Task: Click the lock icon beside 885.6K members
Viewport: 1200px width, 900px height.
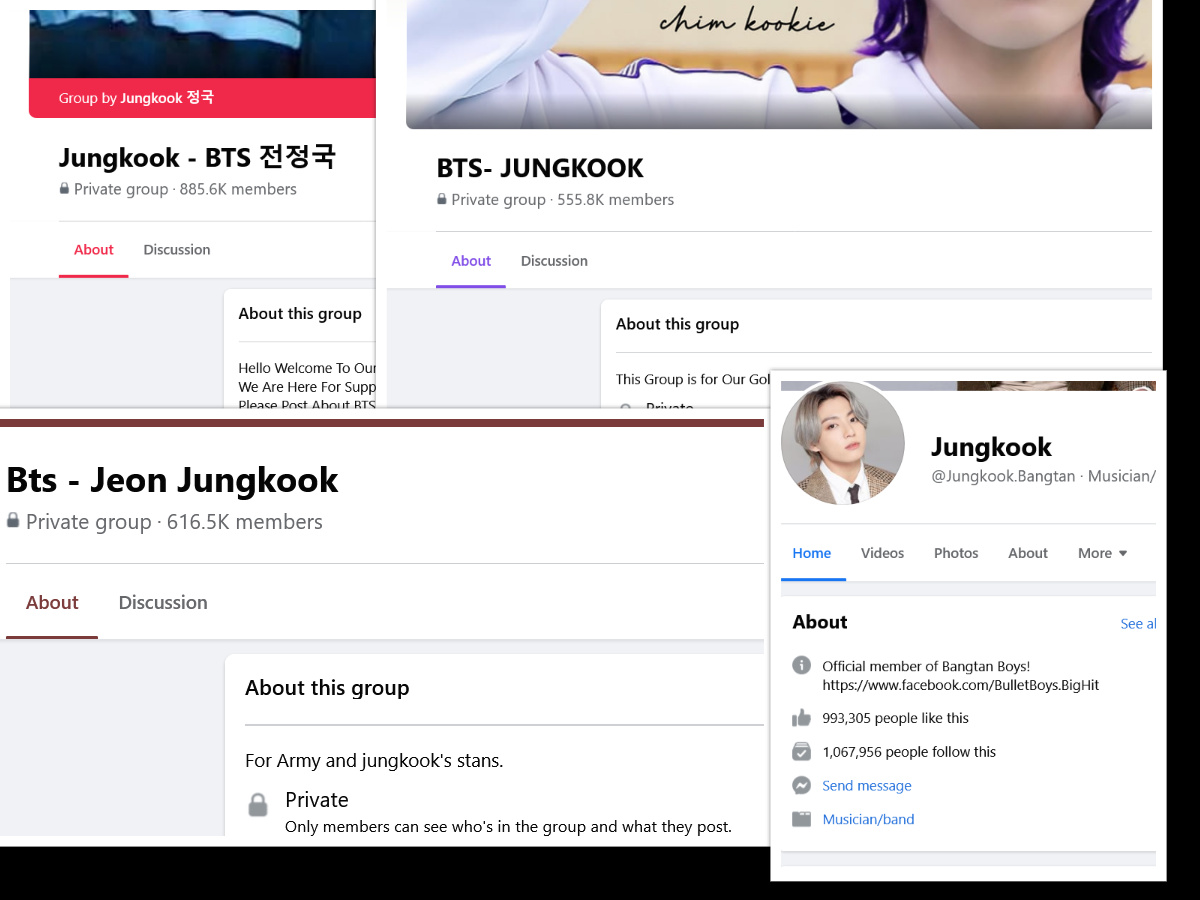Action: point(64,189)
